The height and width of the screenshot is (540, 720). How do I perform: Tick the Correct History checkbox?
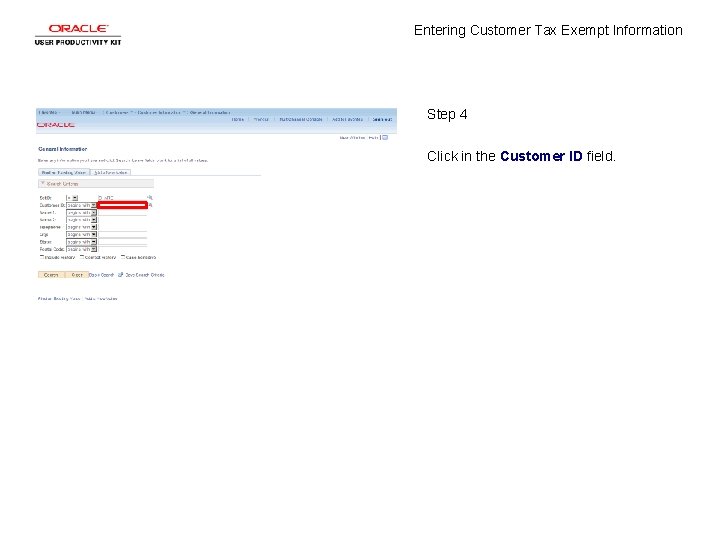82,257
